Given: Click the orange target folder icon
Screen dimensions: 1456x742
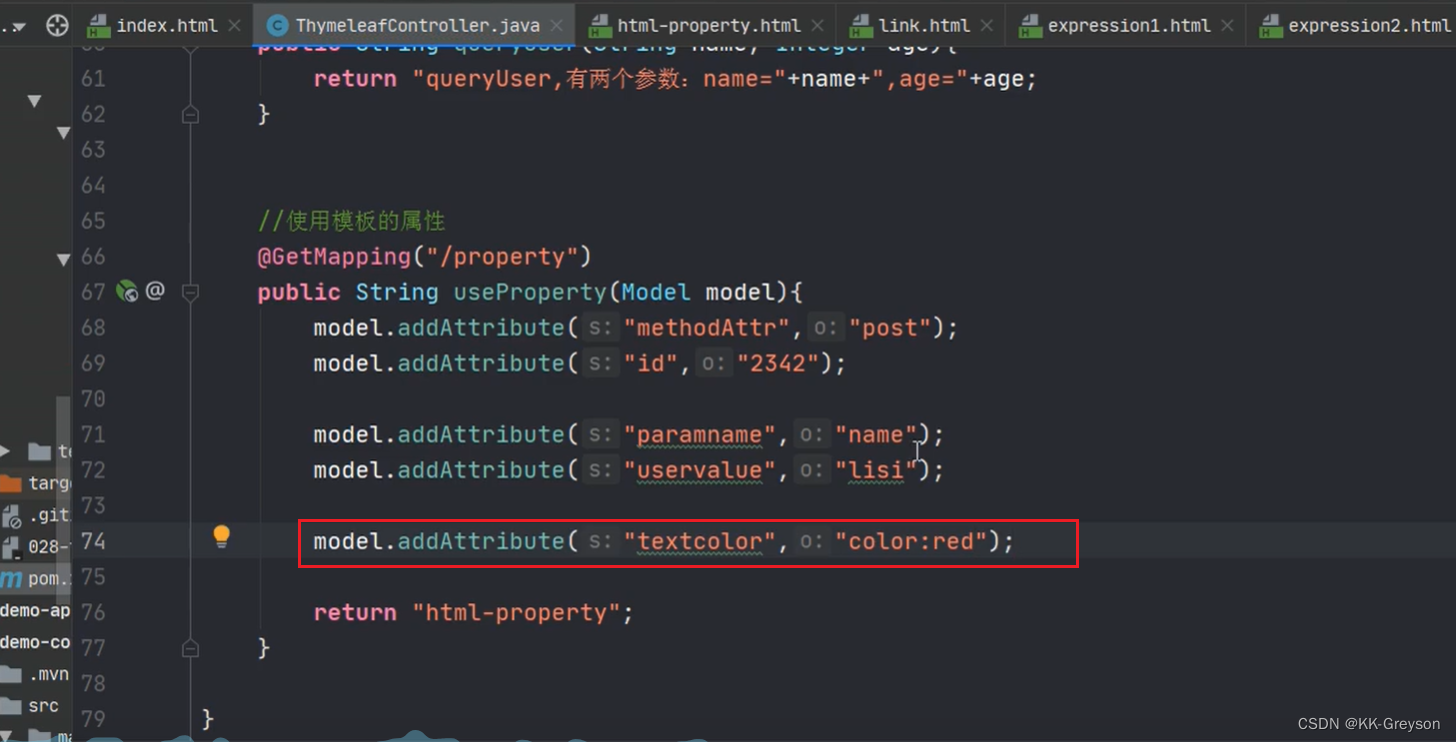Looking at the screenshot, I should pyautogui.click(x=10, y=483).
